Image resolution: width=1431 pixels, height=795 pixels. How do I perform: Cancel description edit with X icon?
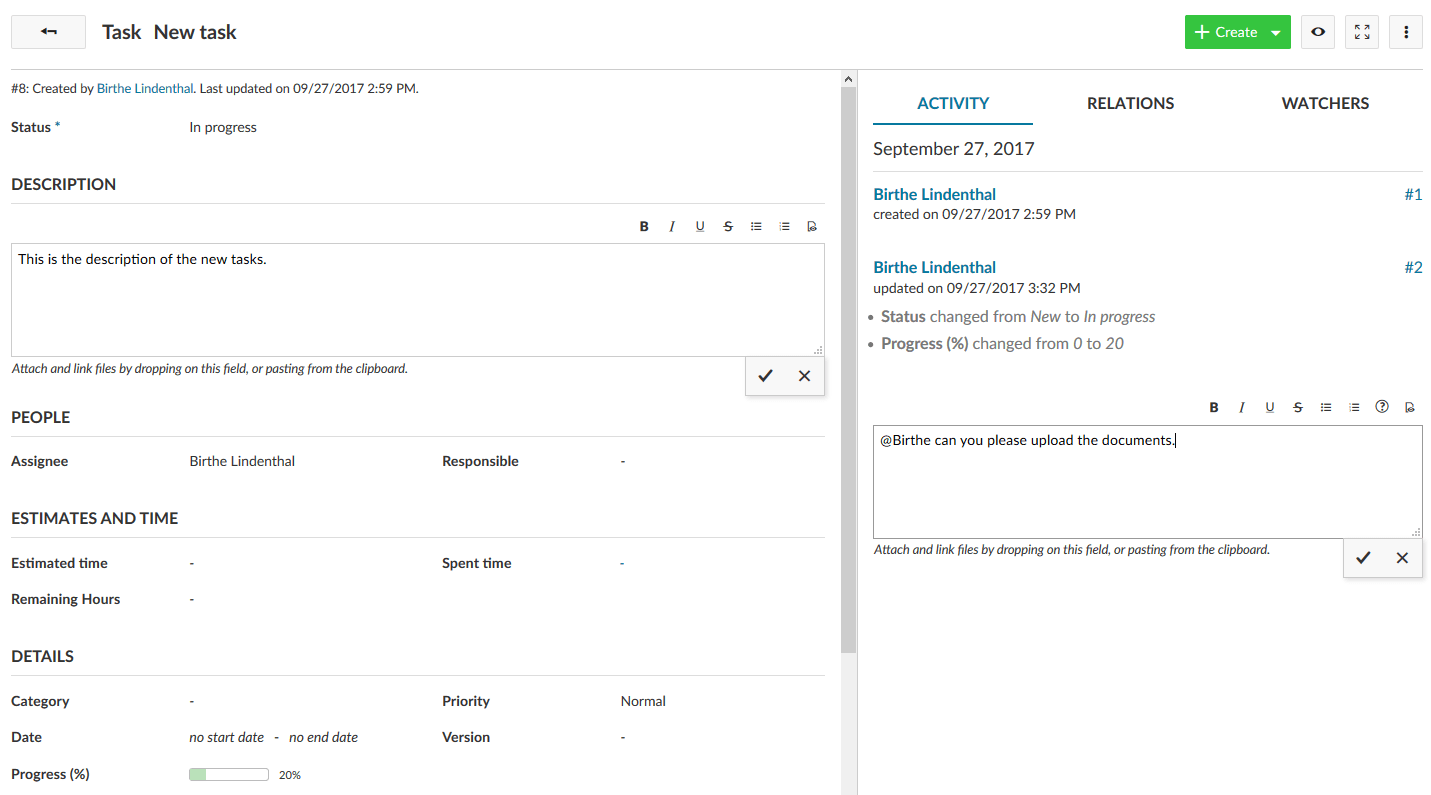coord(804,376)
